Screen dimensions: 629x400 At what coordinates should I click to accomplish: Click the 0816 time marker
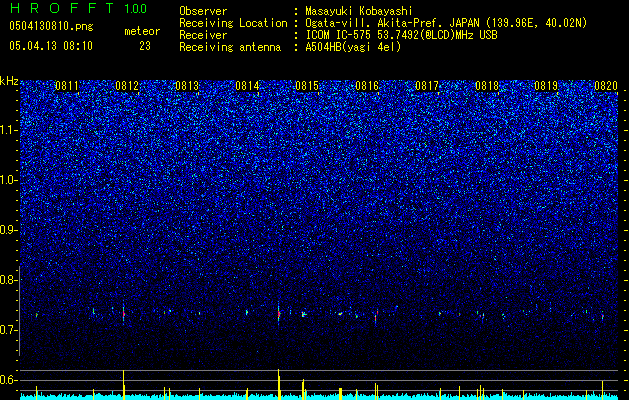pos(367,85)
